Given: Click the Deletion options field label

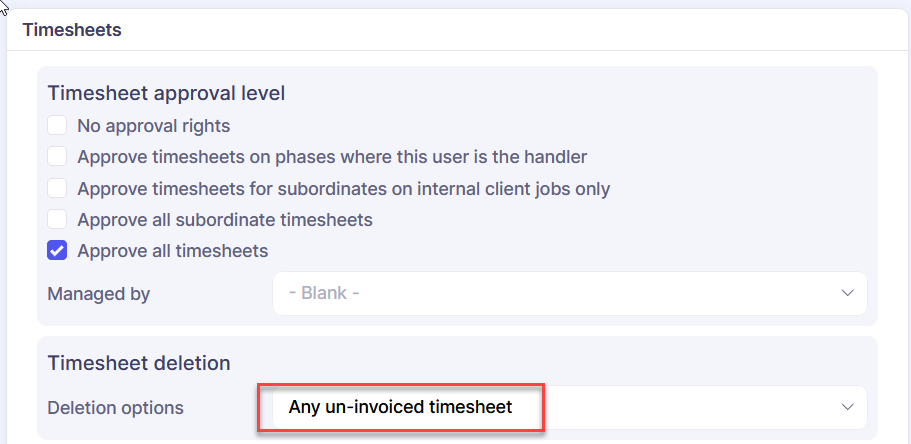Looking at the screenshot, I should [x=115, y=407].
